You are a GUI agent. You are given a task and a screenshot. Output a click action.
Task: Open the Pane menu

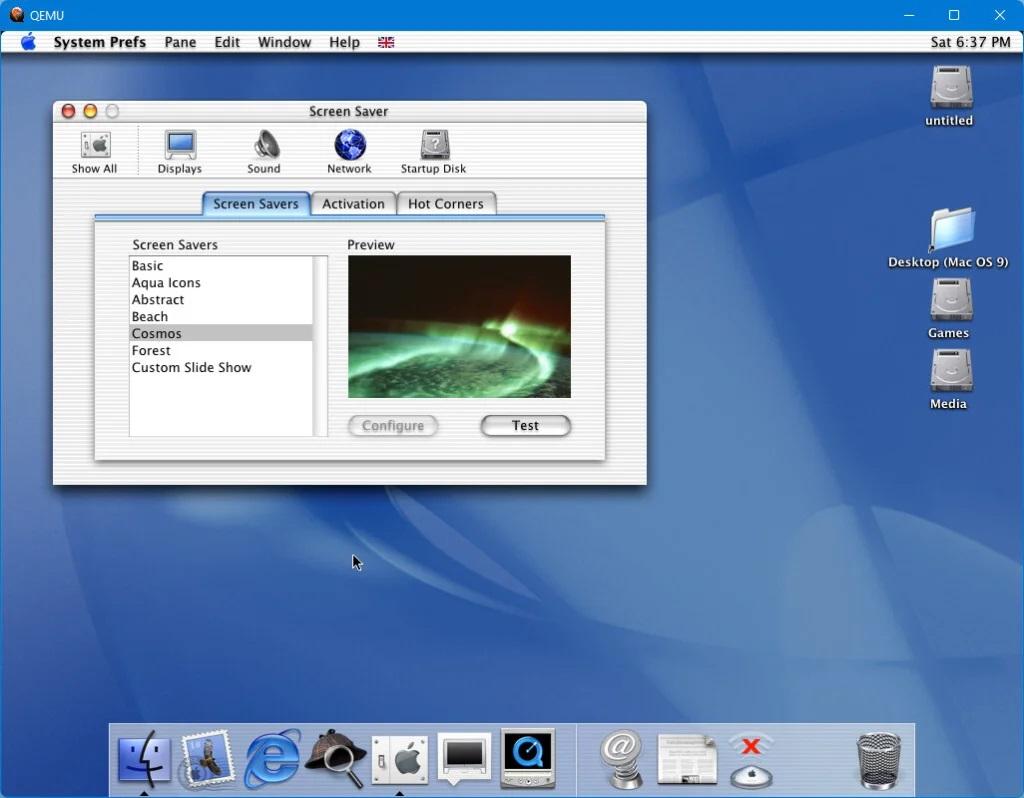click(180, 42)
